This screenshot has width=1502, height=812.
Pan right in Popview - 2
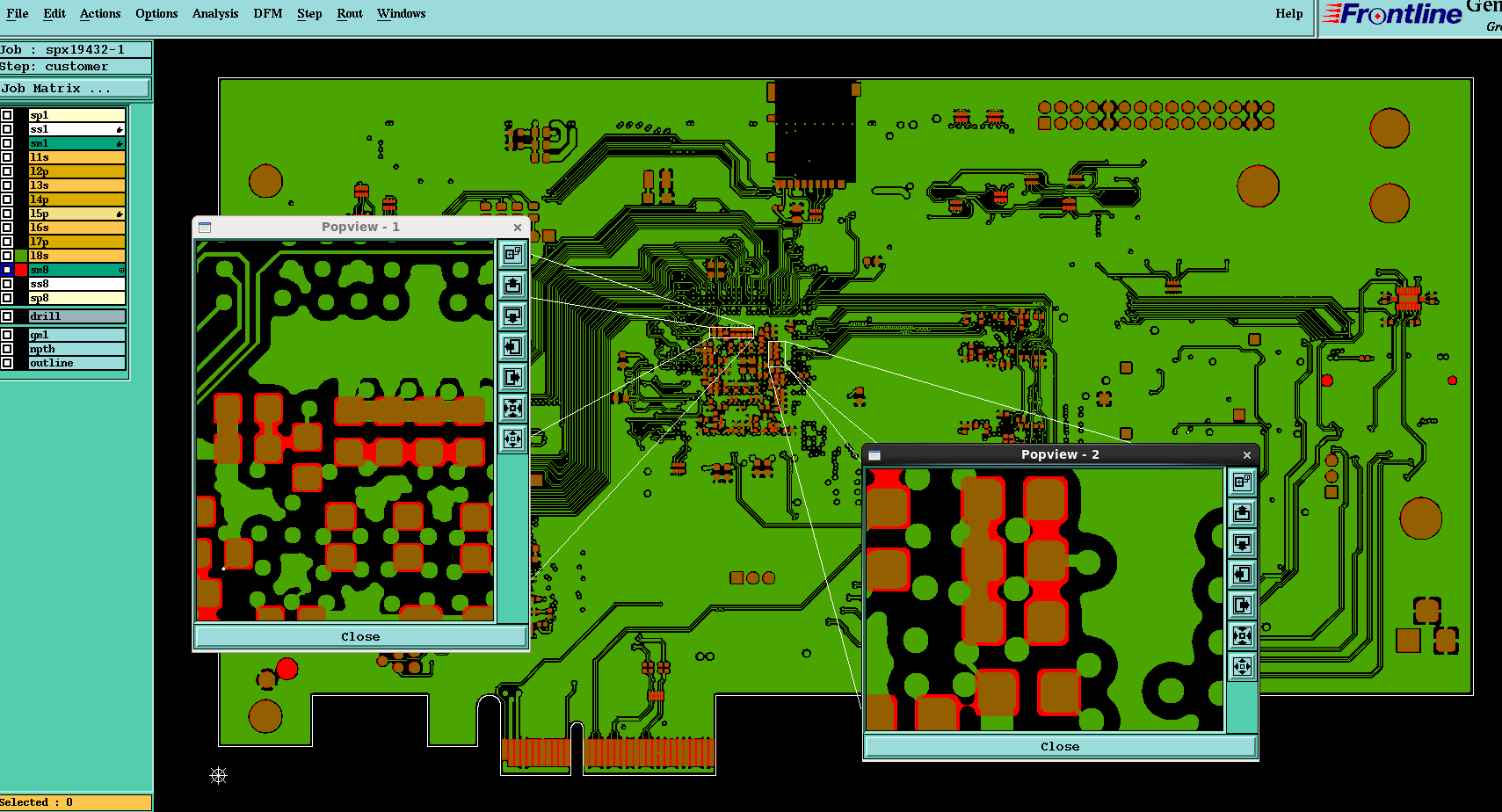[x=1242, y=605]
